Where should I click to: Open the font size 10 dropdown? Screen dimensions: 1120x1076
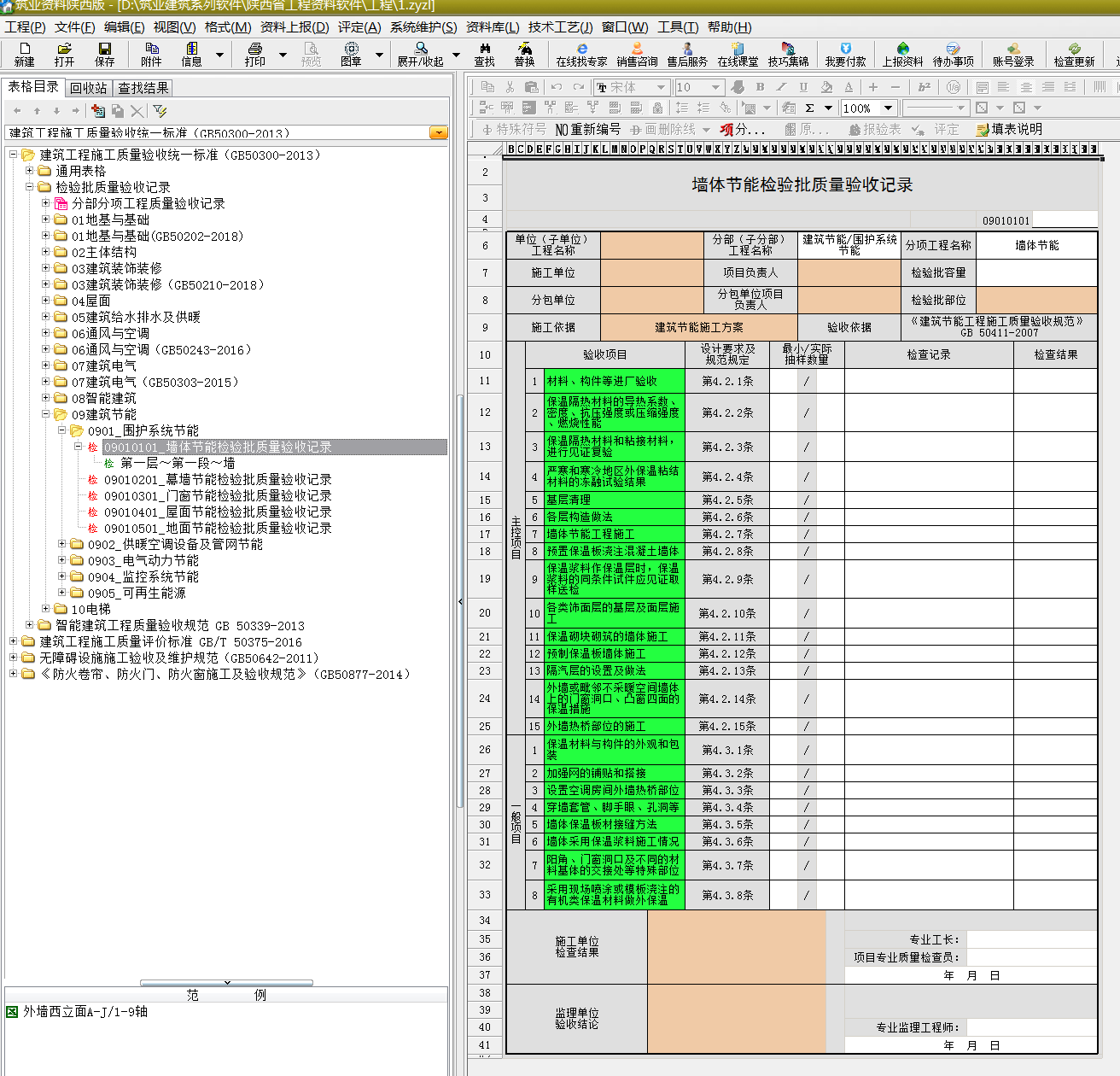click(716, 87)
